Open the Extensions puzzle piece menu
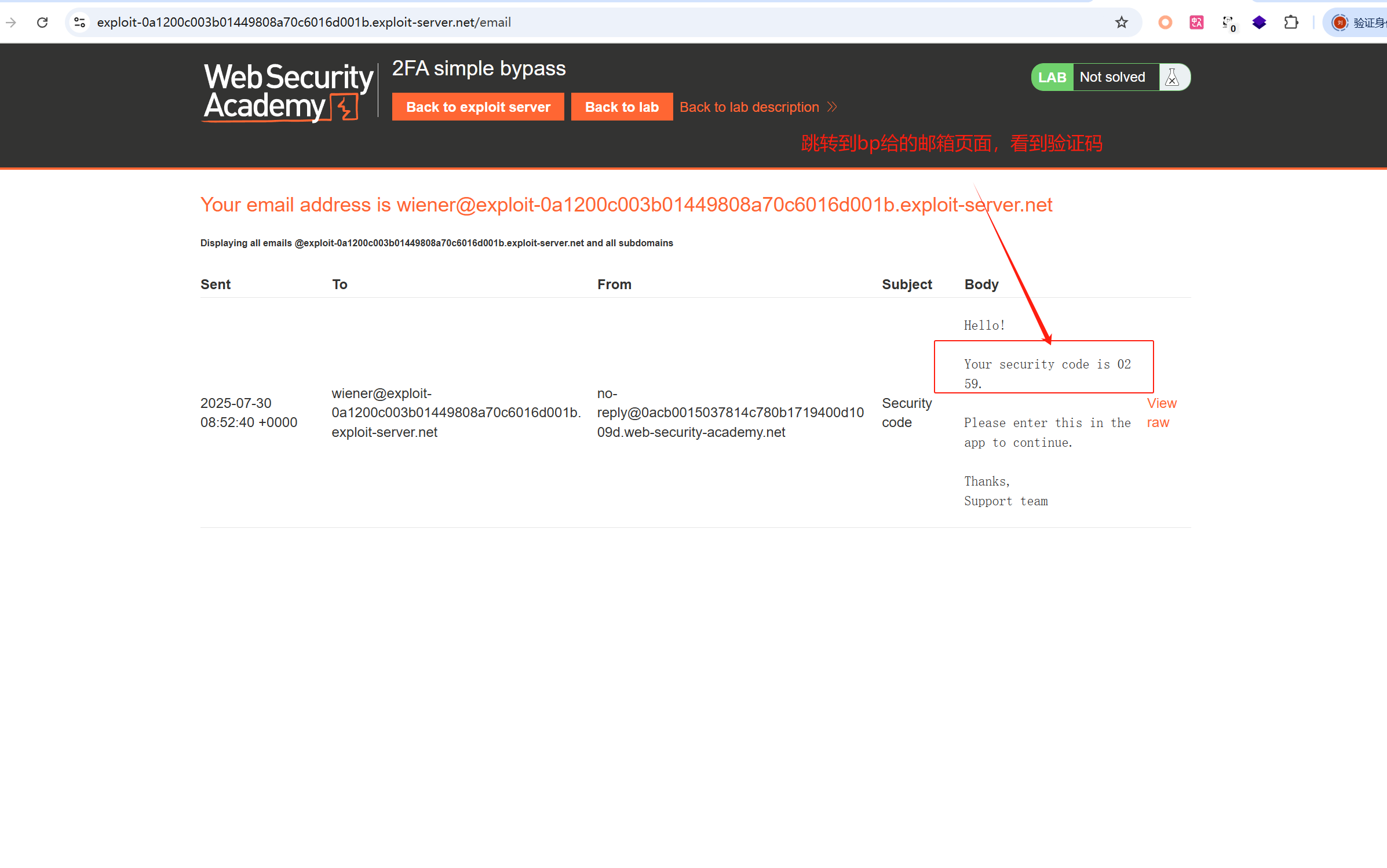1387x868 pixels. point(1291,23)
